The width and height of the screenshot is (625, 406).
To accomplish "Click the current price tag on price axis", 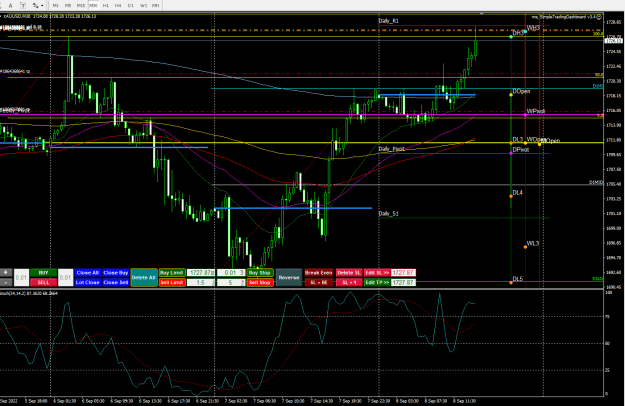I will click(613, 41).
